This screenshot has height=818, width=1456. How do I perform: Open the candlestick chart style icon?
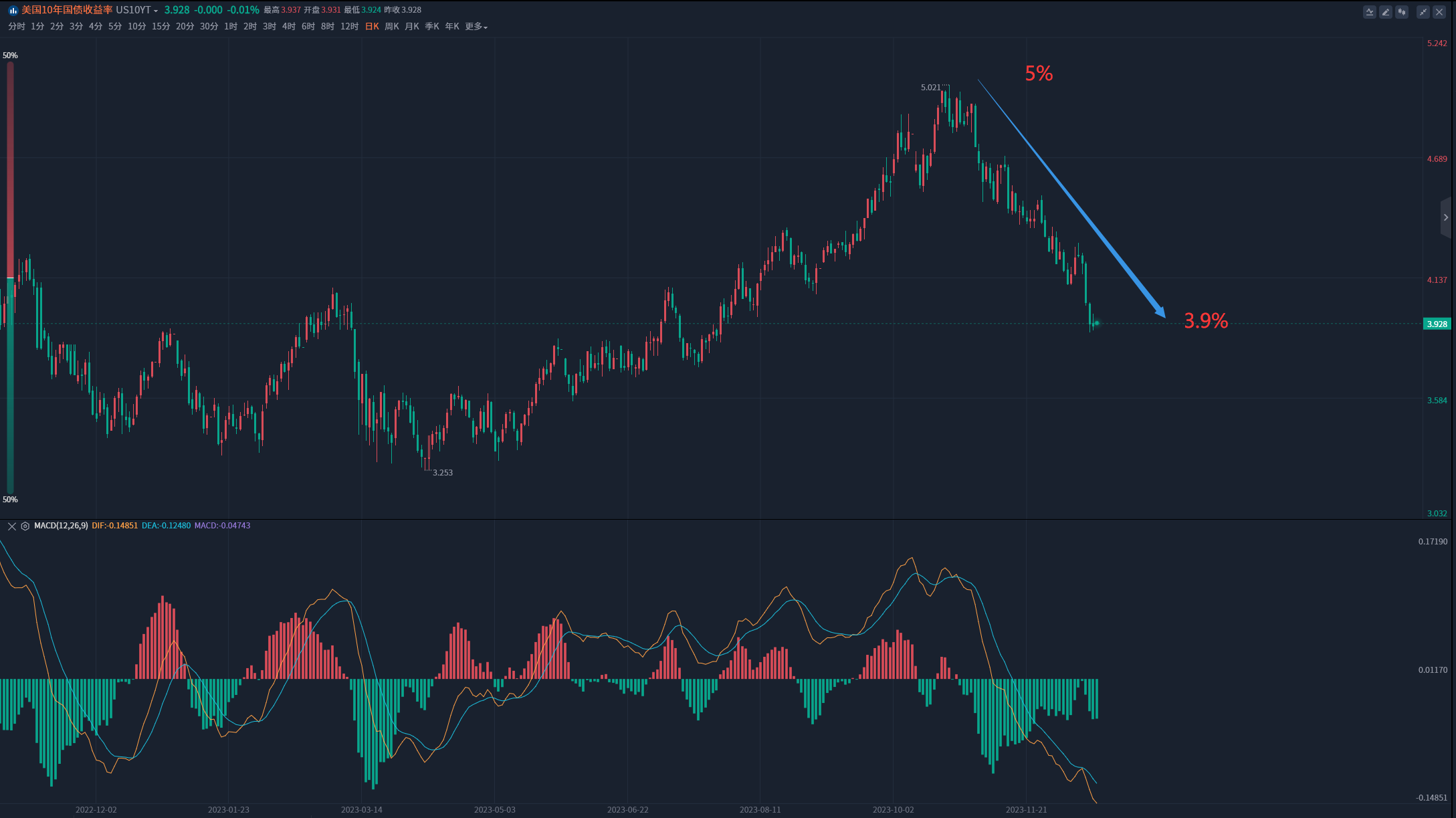point(1401,12)
